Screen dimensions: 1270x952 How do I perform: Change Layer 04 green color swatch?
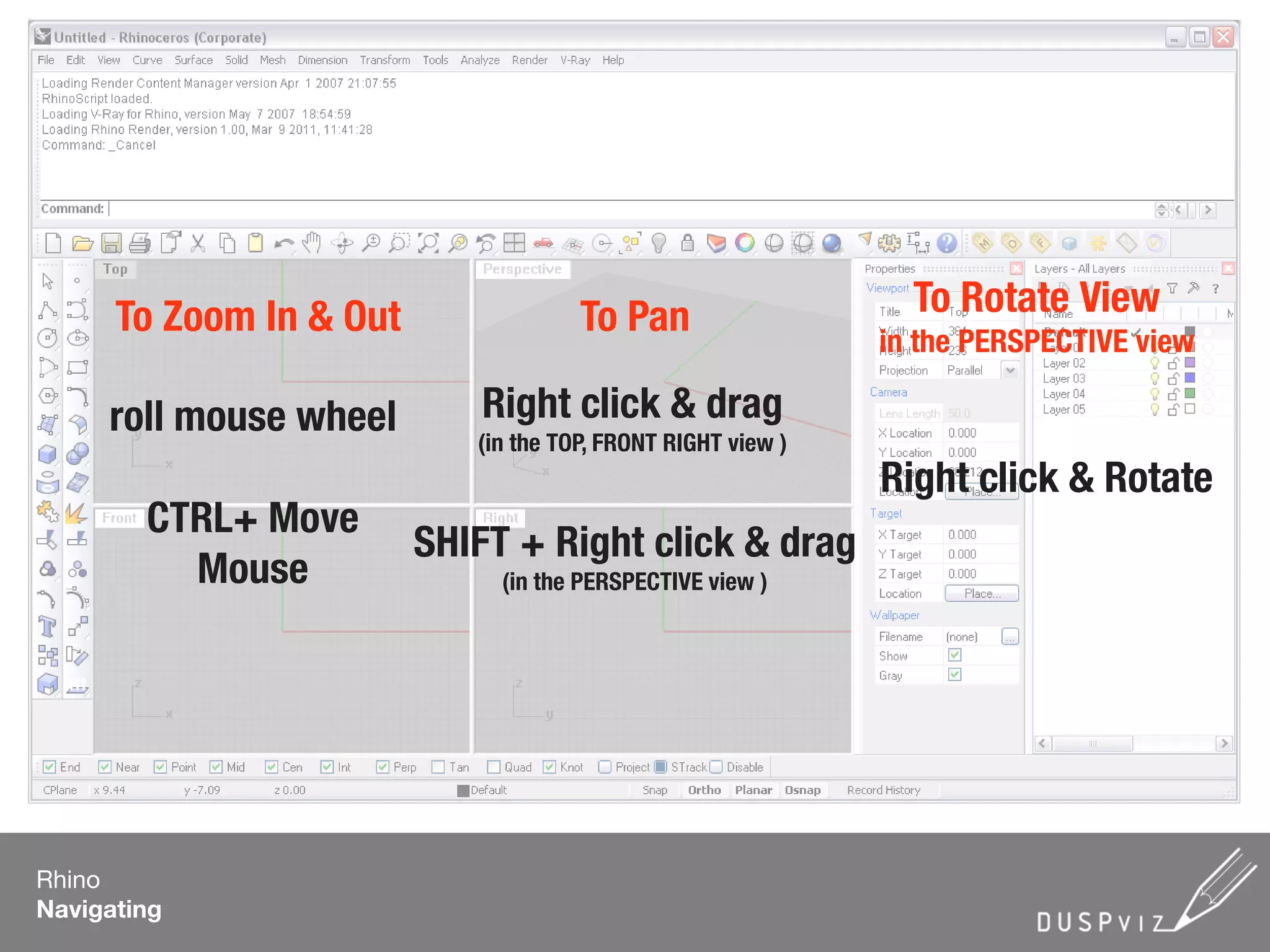click(x=1190, y=393)
